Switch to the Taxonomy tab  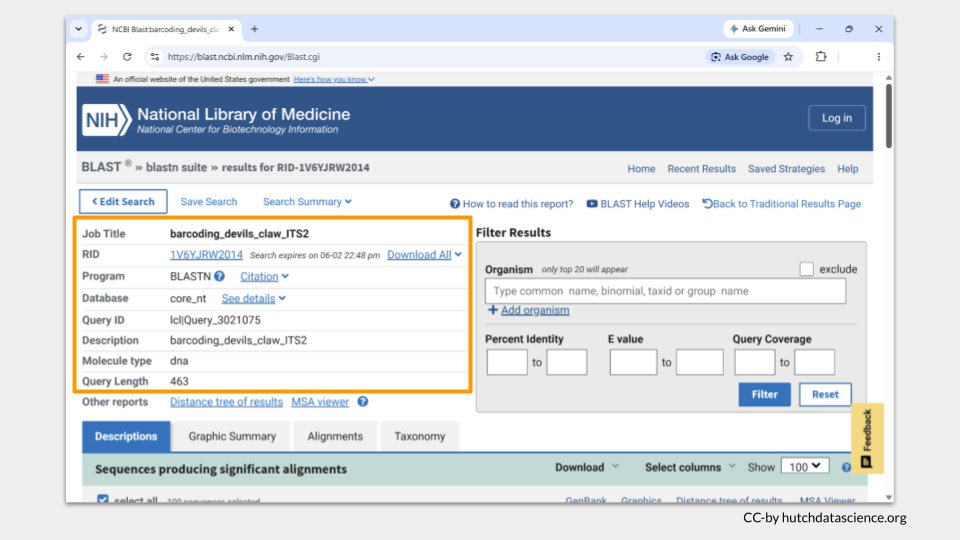coord(419,437)
